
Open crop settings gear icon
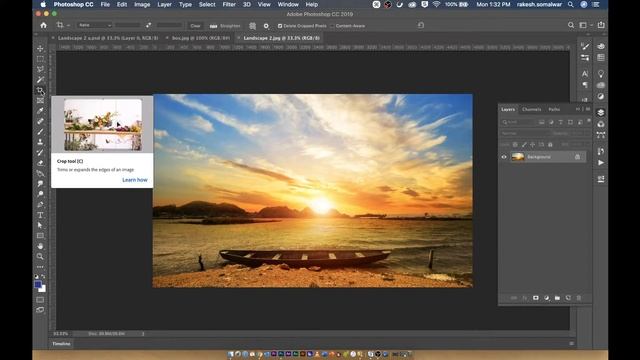click(266, 26)
